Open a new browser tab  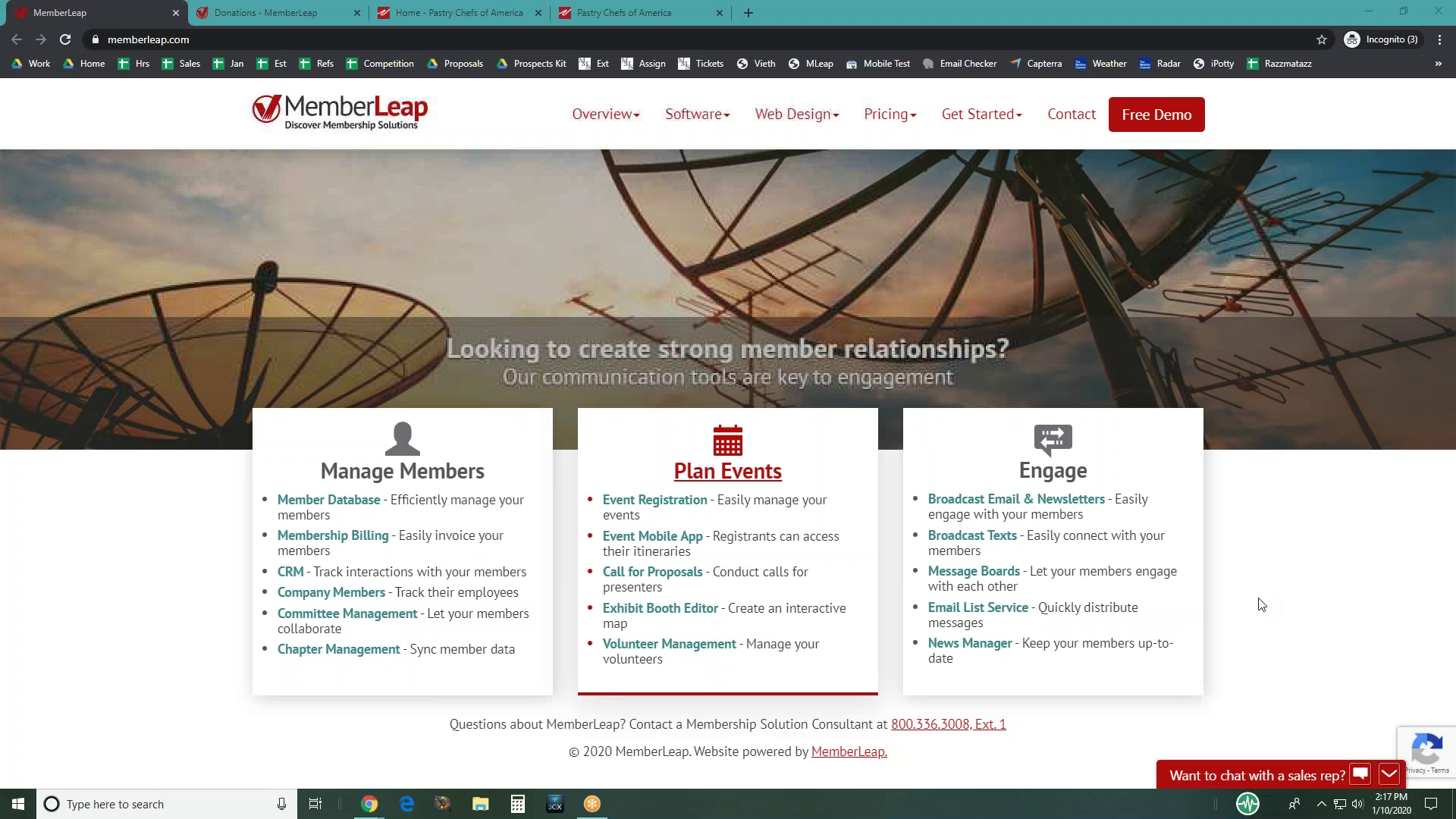pyautogui.click(x=748, y=12)
